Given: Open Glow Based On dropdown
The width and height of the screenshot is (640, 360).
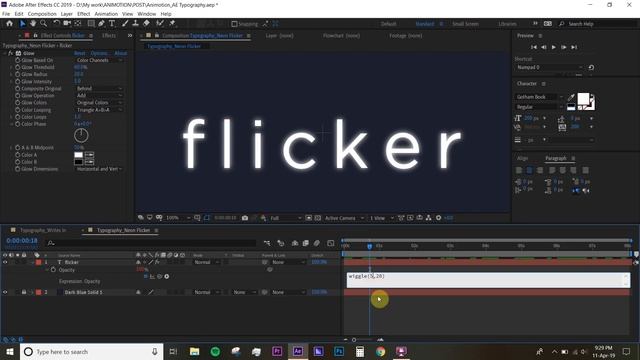Looking at the screenshot, I should pos(99,60).
